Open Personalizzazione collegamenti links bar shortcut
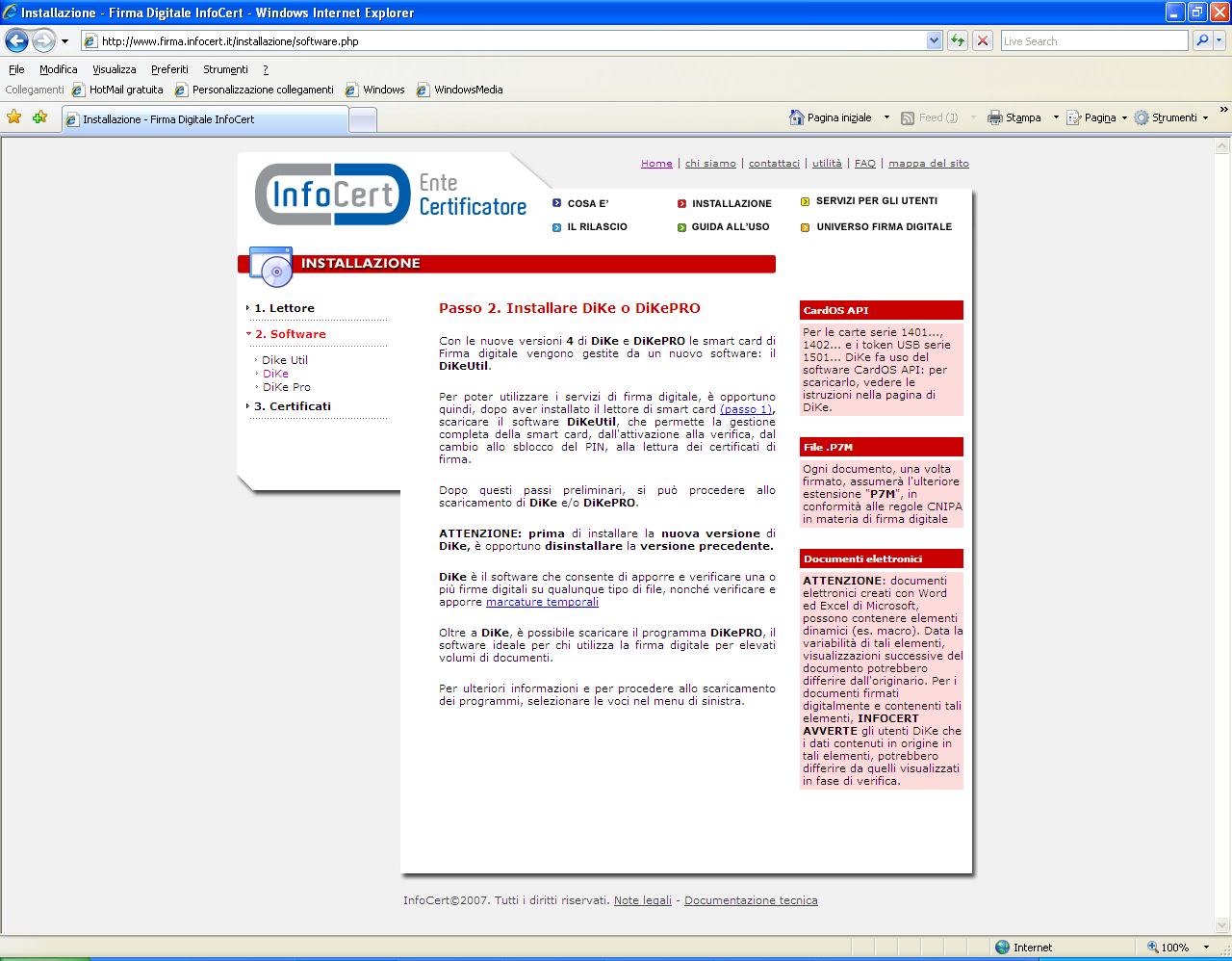 coord(254,90)
